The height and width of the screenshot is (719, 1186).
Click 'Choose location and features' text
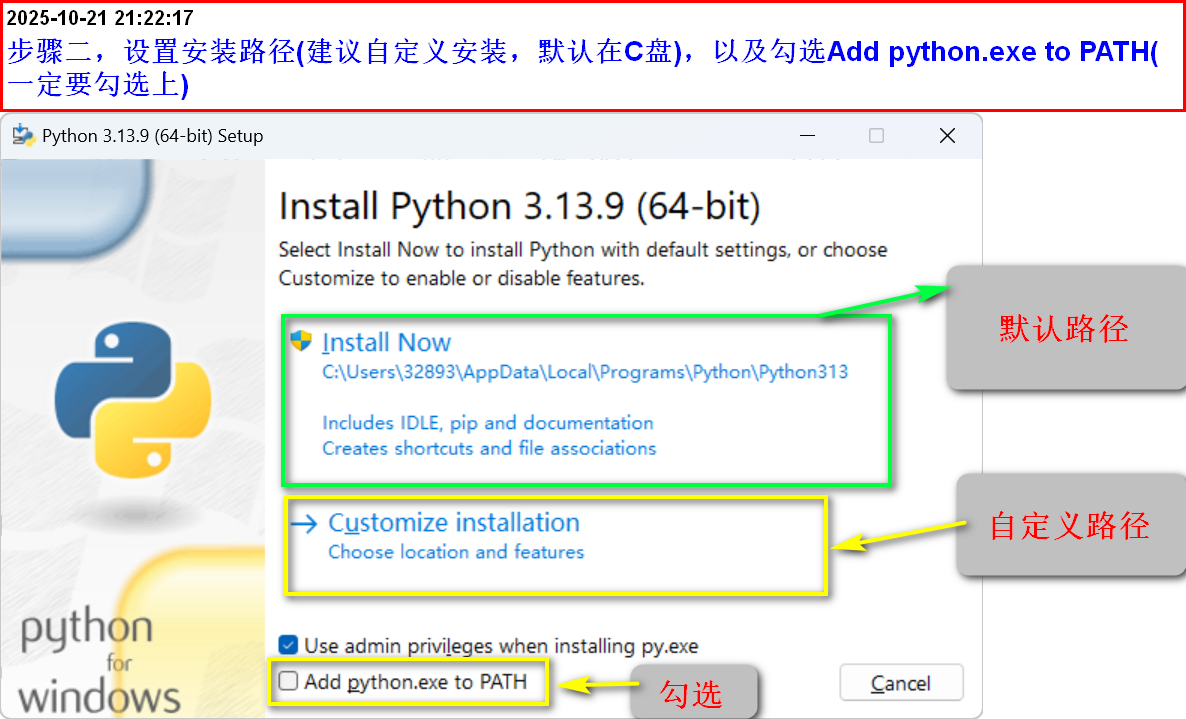pyautogui.click(x=456, y=552)
